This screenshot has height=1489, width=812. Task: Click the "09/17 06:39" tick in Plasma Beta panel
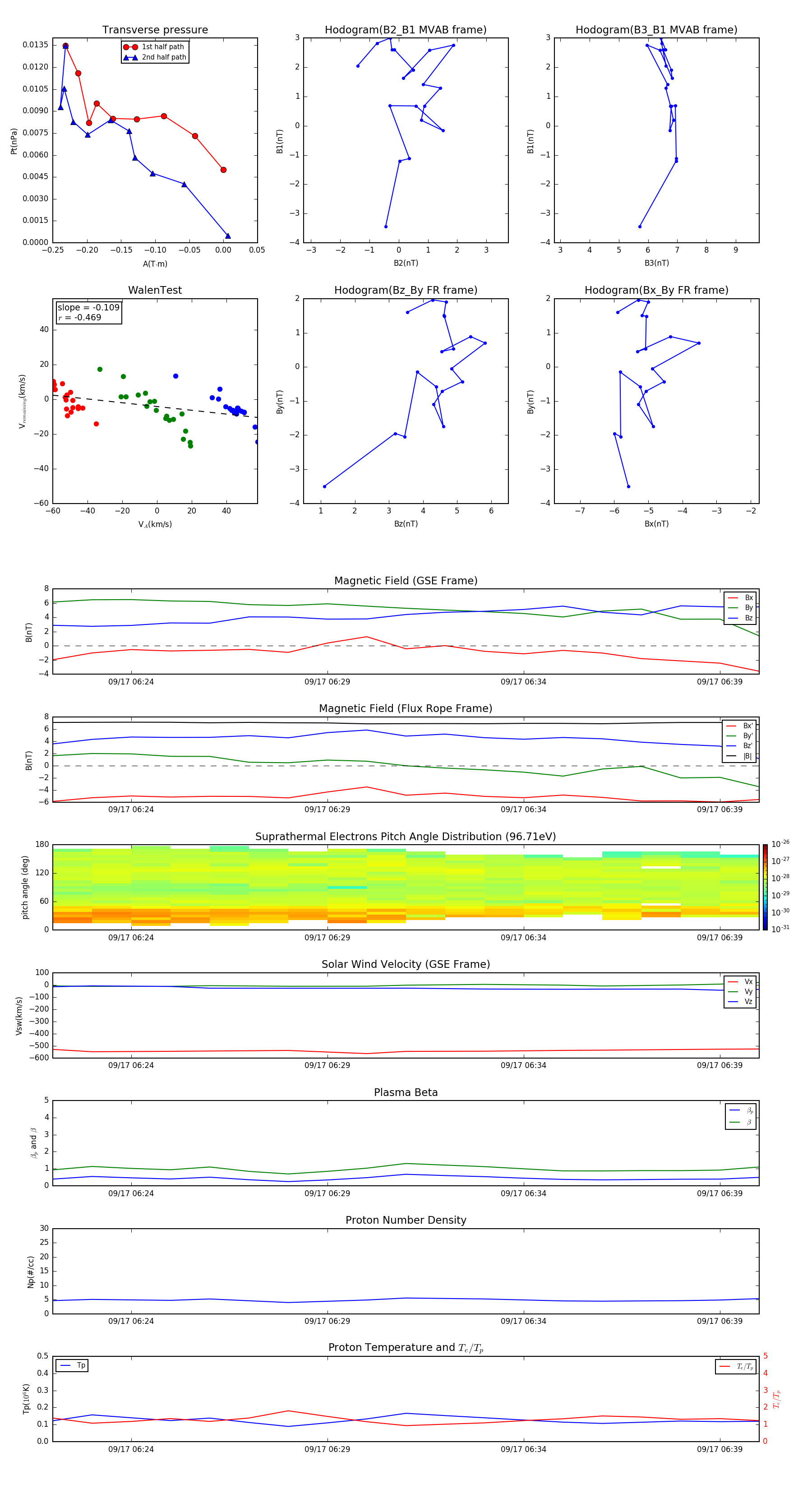pos(720,1193)
